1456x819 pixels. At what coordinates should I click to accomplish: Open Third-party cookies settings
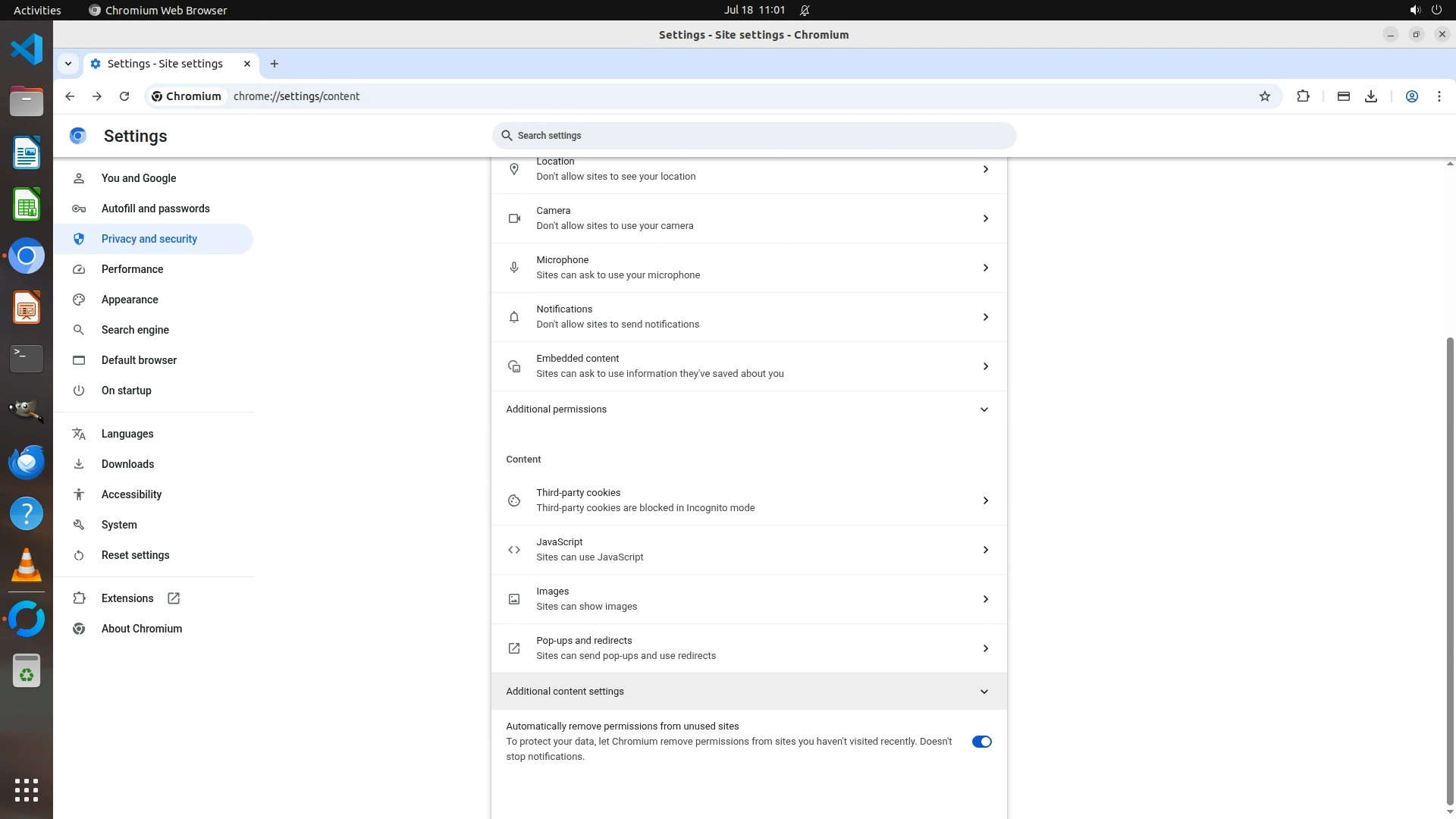pyautogui.click(x=748, y=500)
